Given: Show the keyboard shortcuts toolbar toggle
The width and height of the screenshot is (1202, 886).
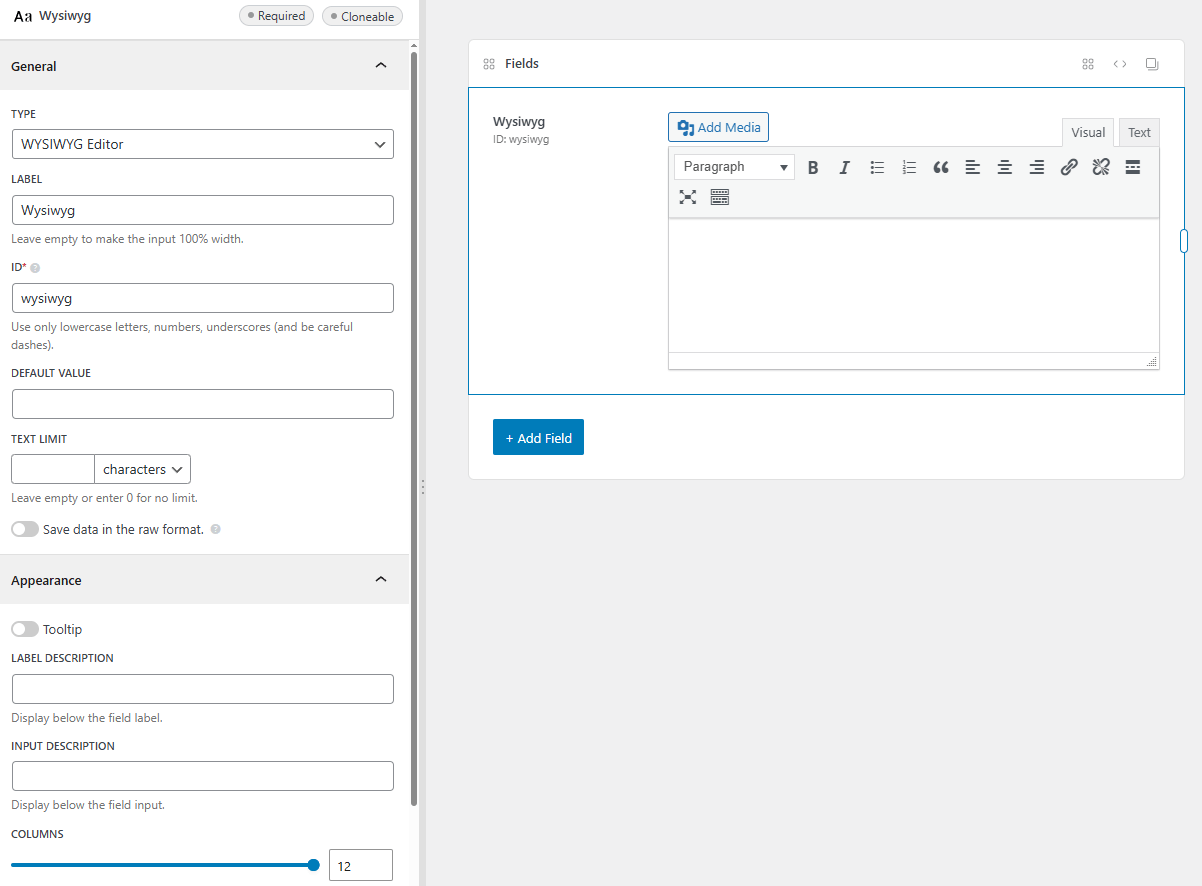Looking at the screenshot, I should tap(719, 196).
